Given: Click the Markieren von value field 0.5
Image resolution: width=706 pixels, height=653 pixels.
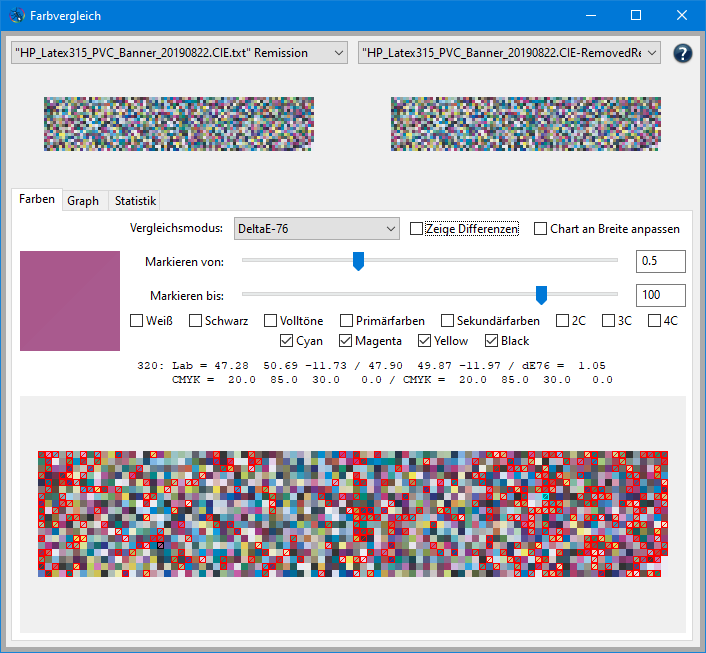Looking at the screenshot, I should [660, 261].
